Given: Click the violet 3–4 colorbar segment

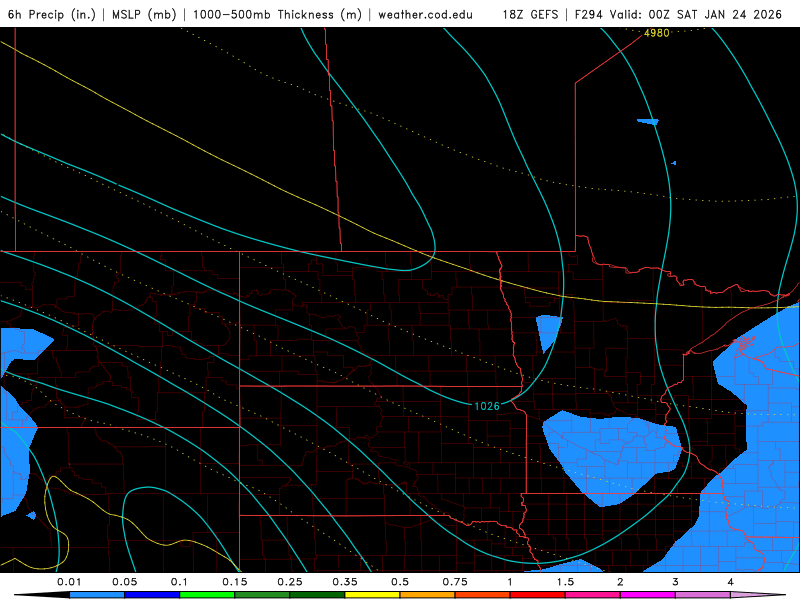Looking at the screenshot, I should point(703,595).
